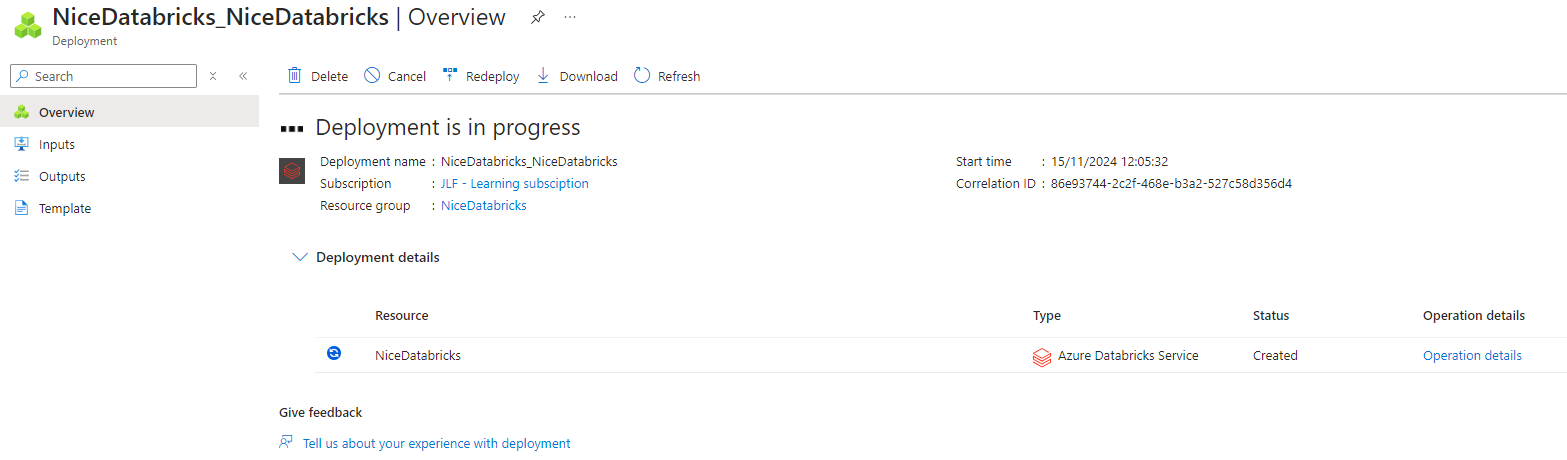Viewport: 1567px width, 460px height.
Task: Collapse the sidebar with the double chevron
Action: pyautogui.click(x=242, y=76)
